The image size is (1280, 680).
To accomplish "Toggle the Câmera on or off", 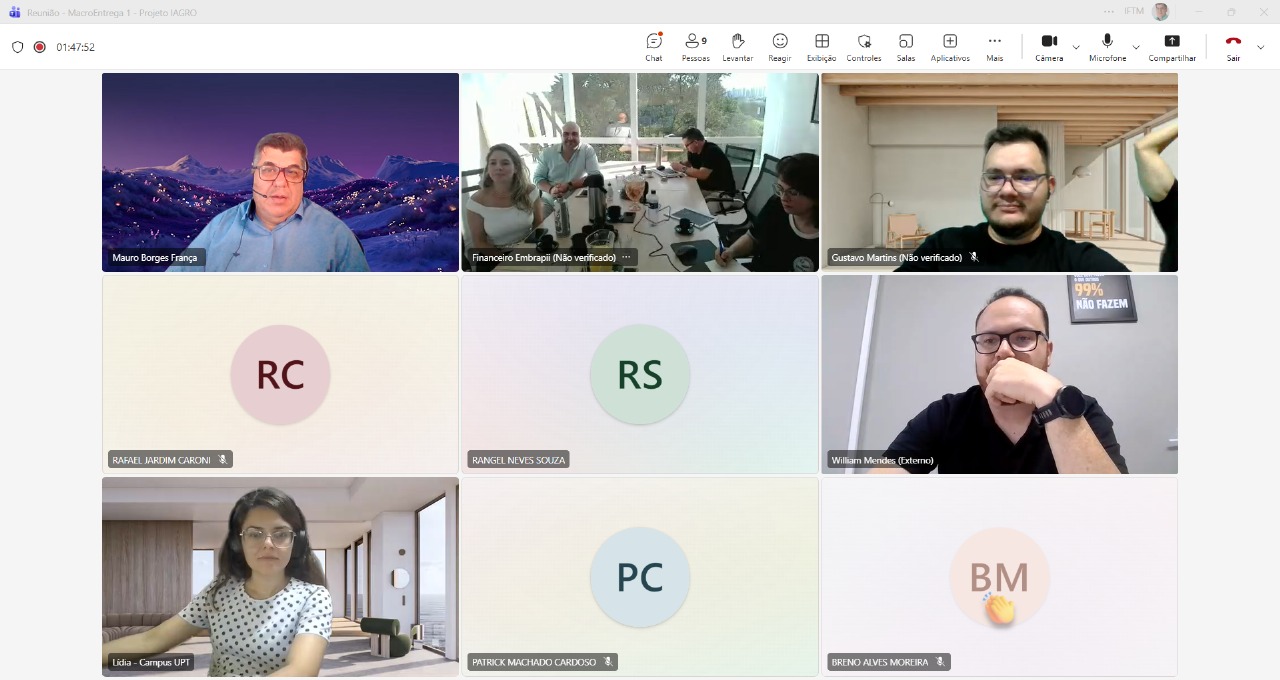I will pos(1049,47).
